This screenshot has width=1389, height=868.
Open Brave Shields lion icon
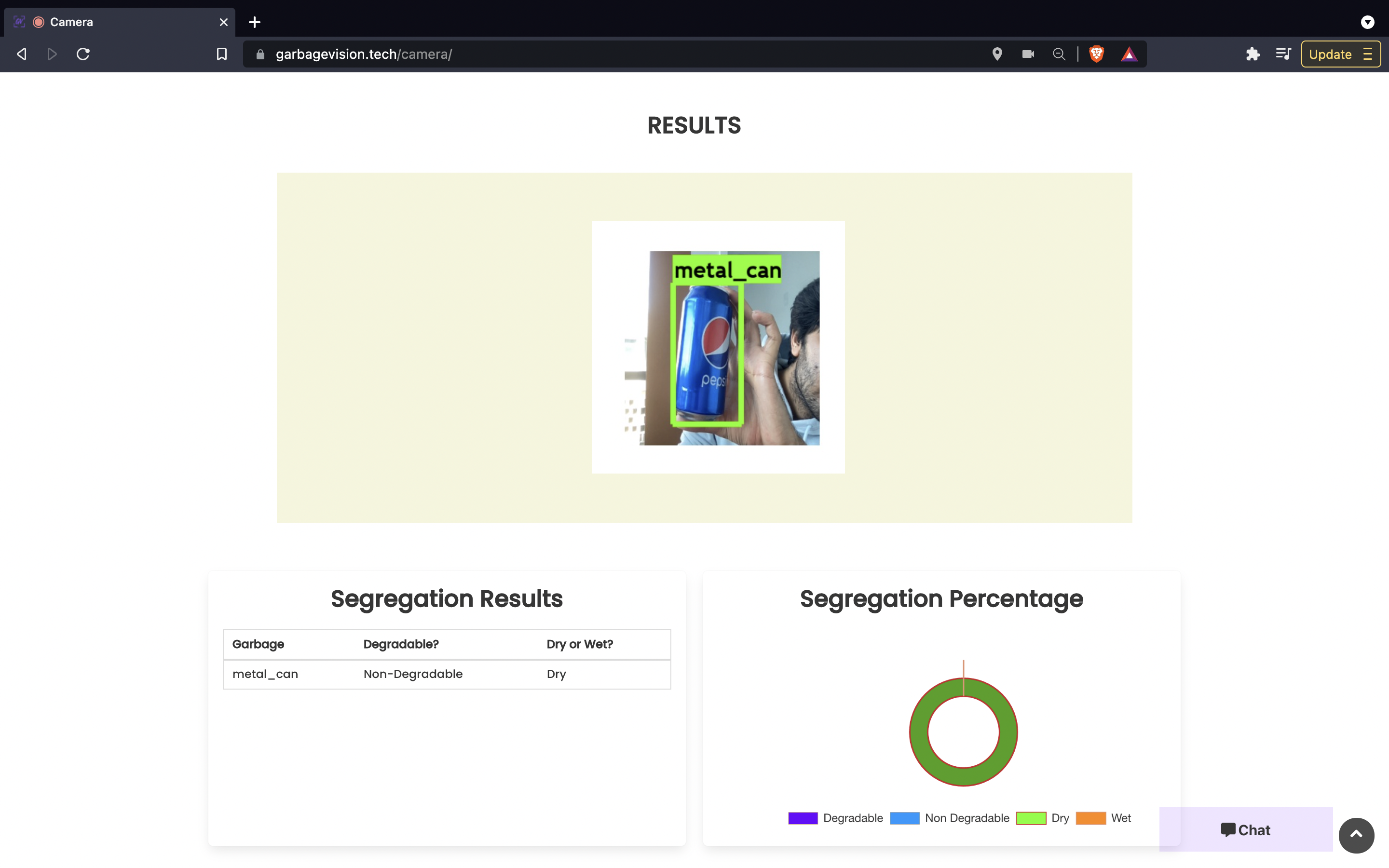tap(1096, 54)
